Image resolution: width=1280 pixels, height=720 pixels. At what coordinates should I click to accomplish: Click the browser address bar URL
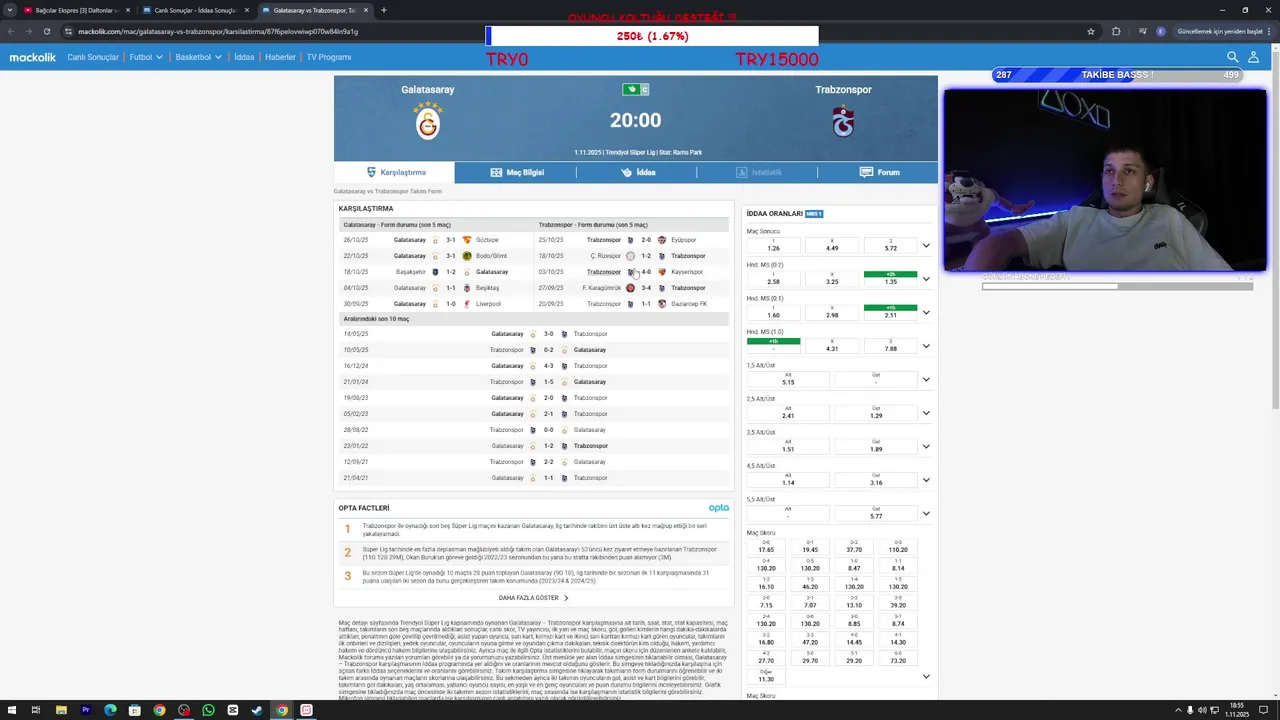click(218, 31)
